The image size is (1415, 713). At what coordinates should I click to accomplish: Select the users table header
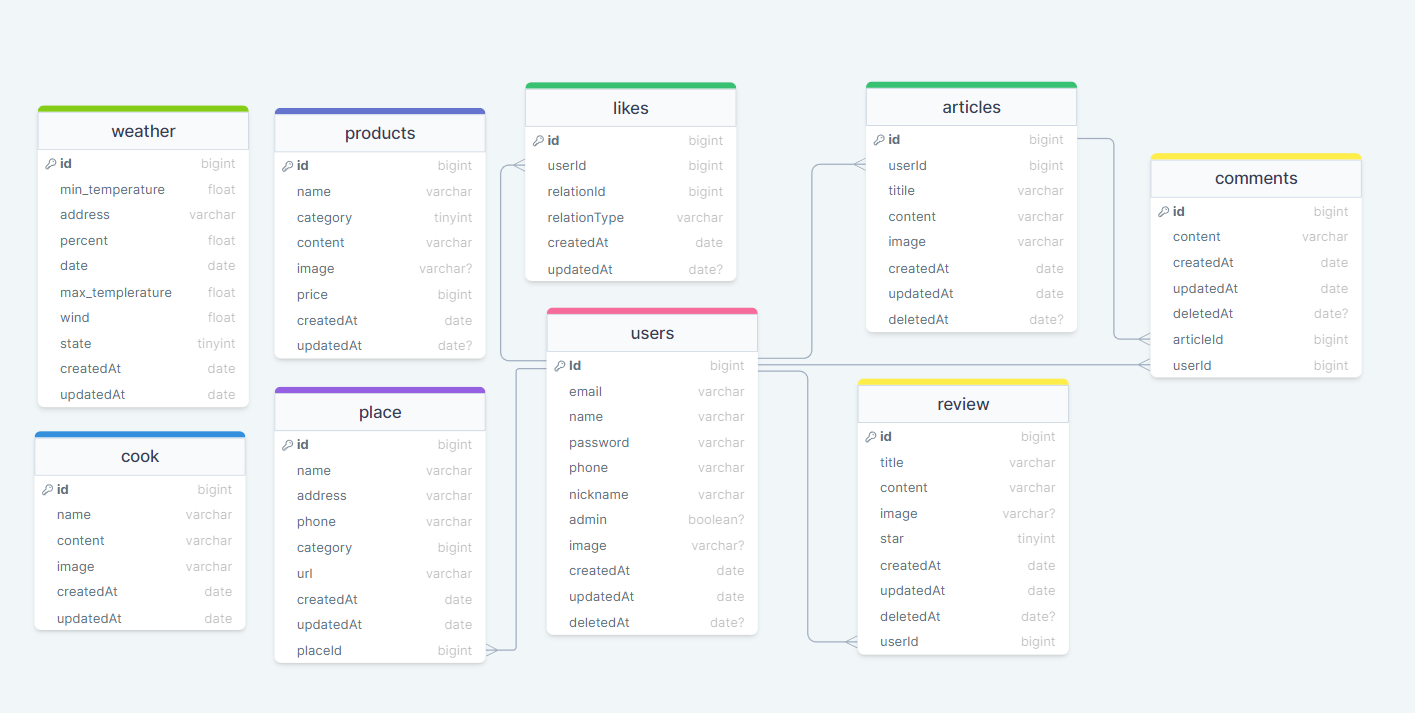coord(652,333)
